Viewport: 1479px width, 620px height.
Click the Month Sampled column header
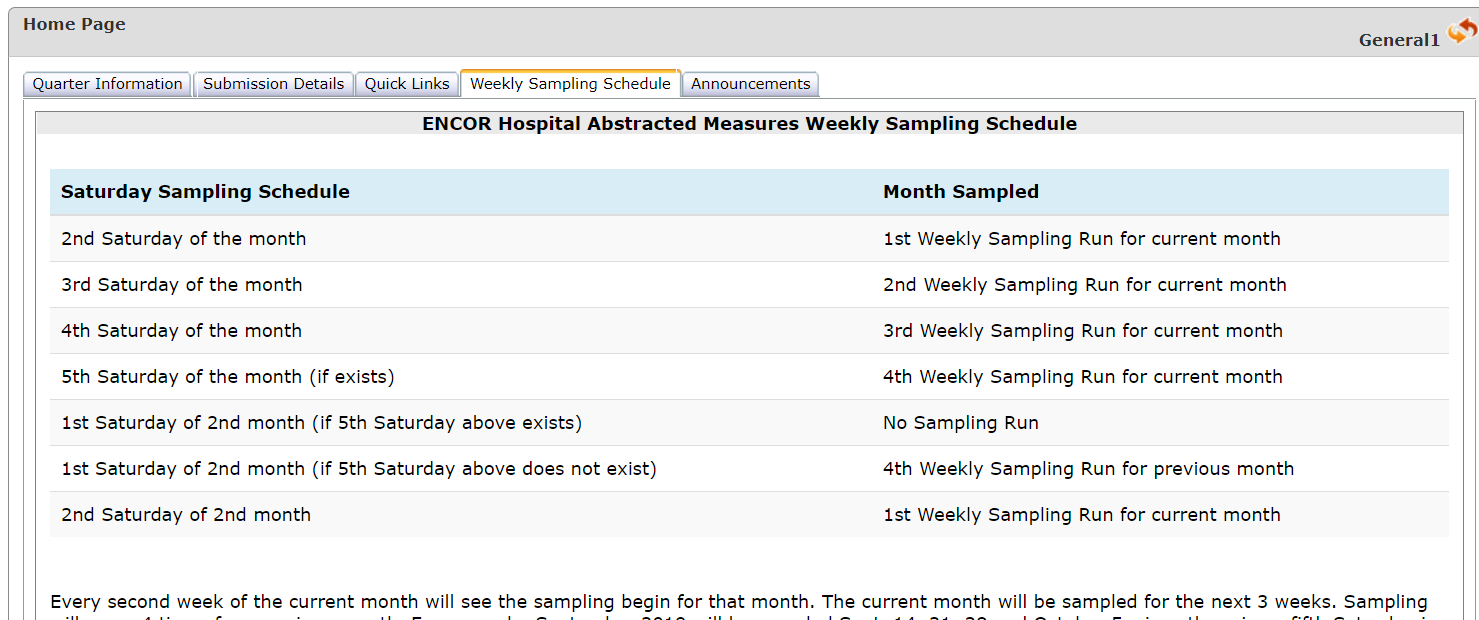961,192
